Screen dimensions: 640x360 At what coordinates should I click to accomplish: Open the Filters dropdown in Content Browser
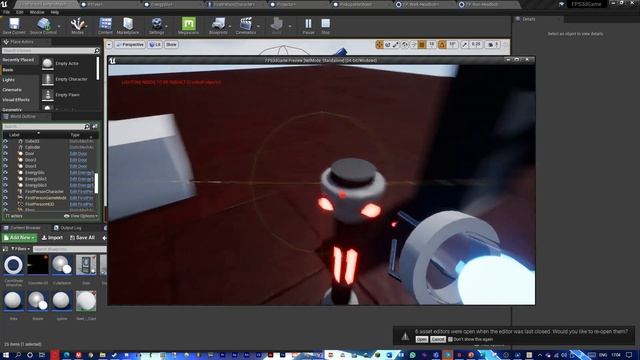click(x=20, y=249)
